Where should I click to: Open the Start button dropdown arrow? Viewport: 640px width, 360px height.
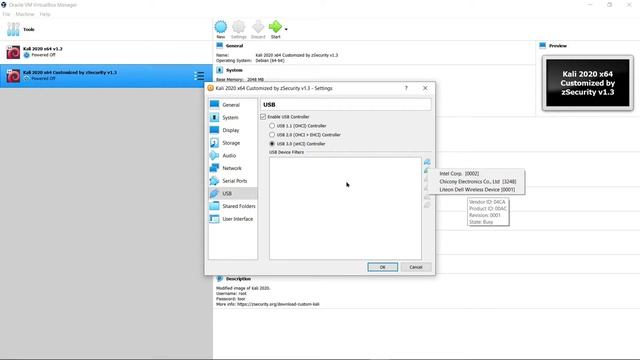coord(286,29)
